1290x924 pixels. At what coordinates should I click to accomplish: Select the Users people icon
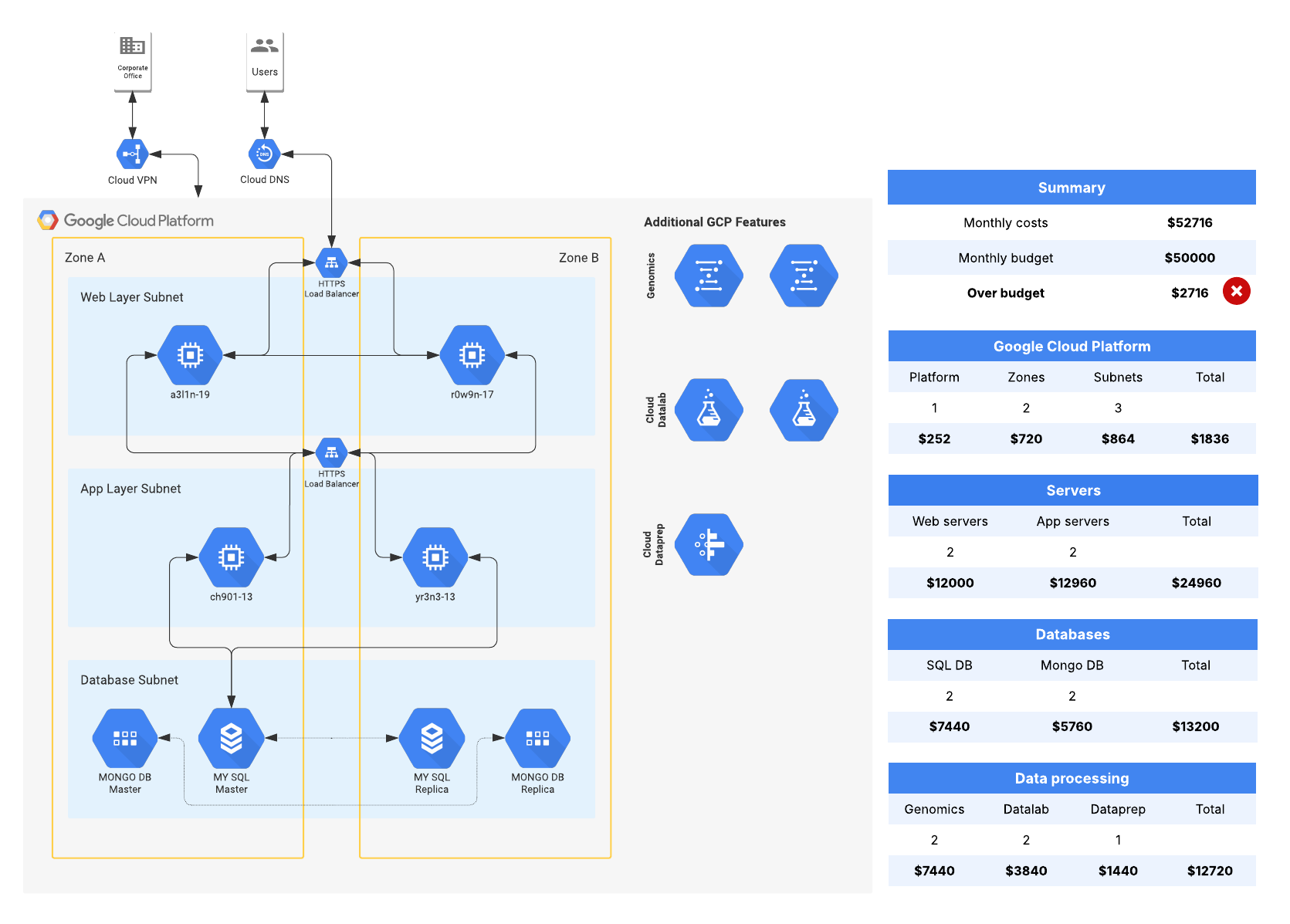pyautogui.click(x=264, y=46)
